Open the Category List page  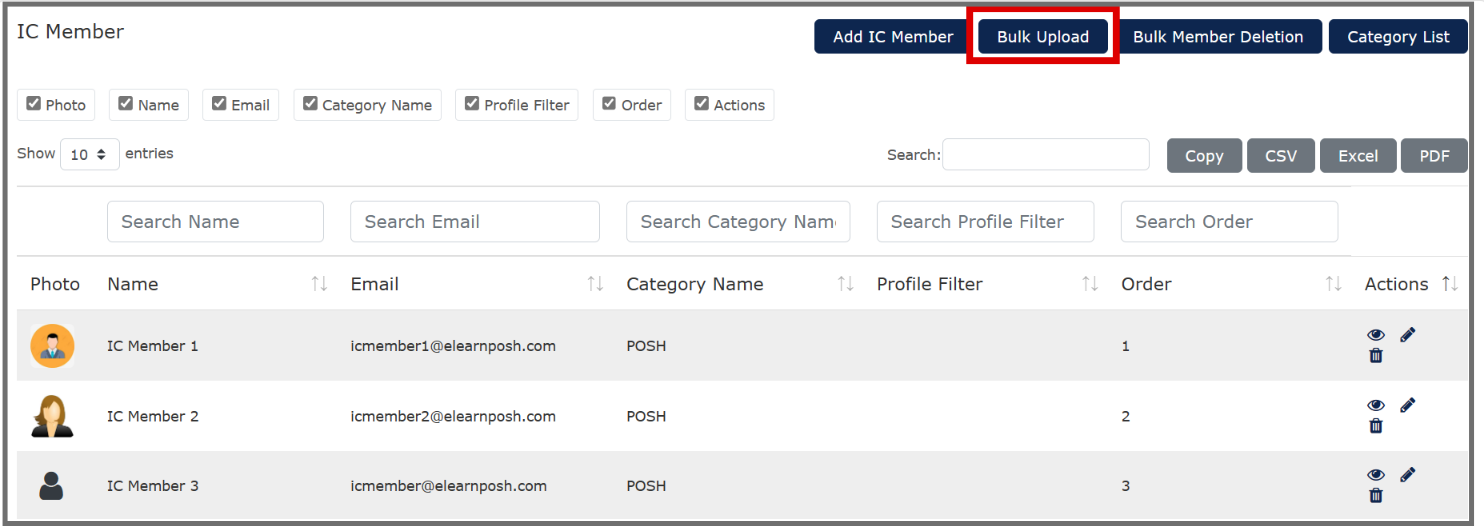[1397, 37]
